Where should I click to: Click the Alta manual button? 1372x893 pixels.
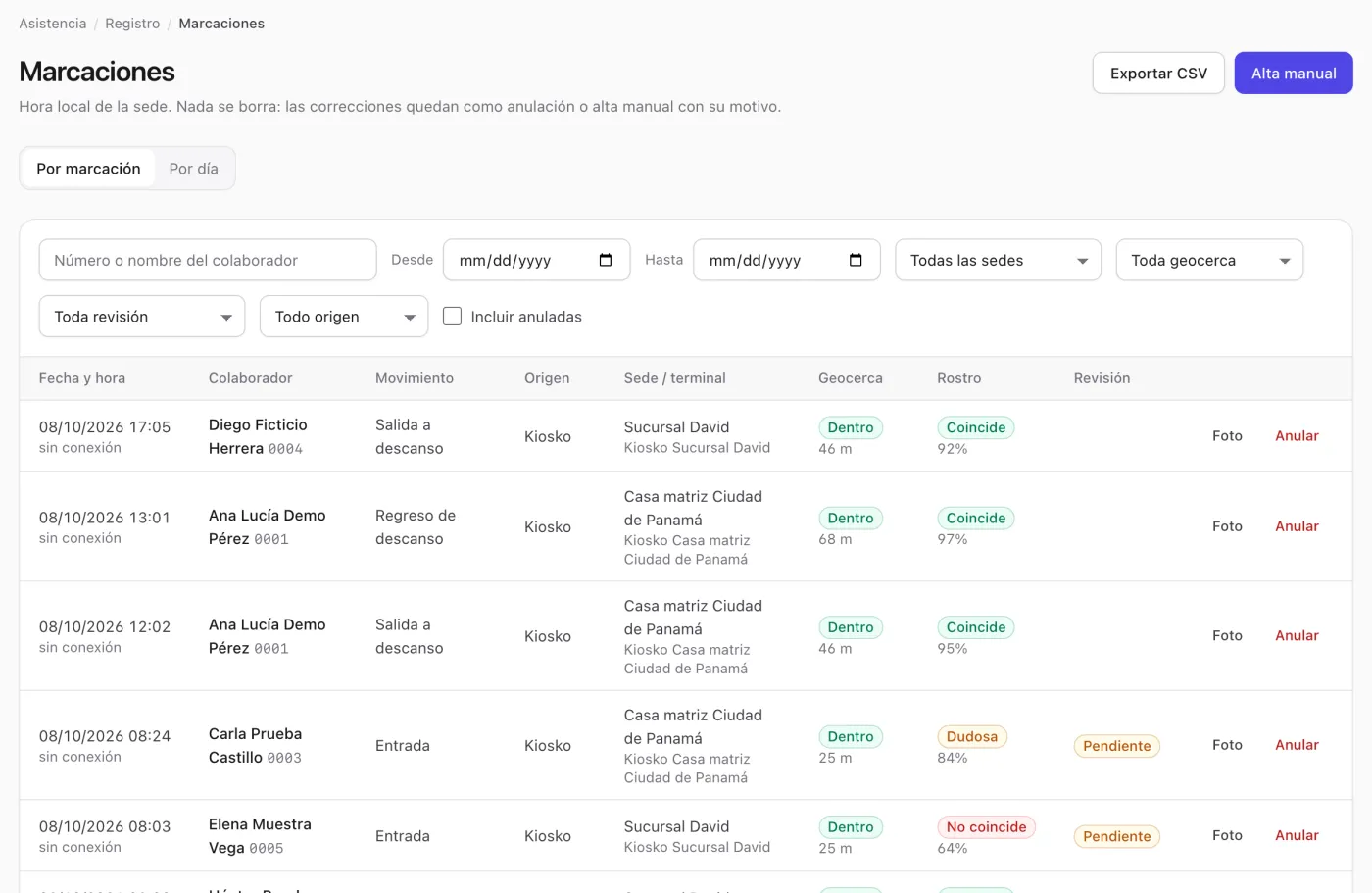click(1294, 74)
